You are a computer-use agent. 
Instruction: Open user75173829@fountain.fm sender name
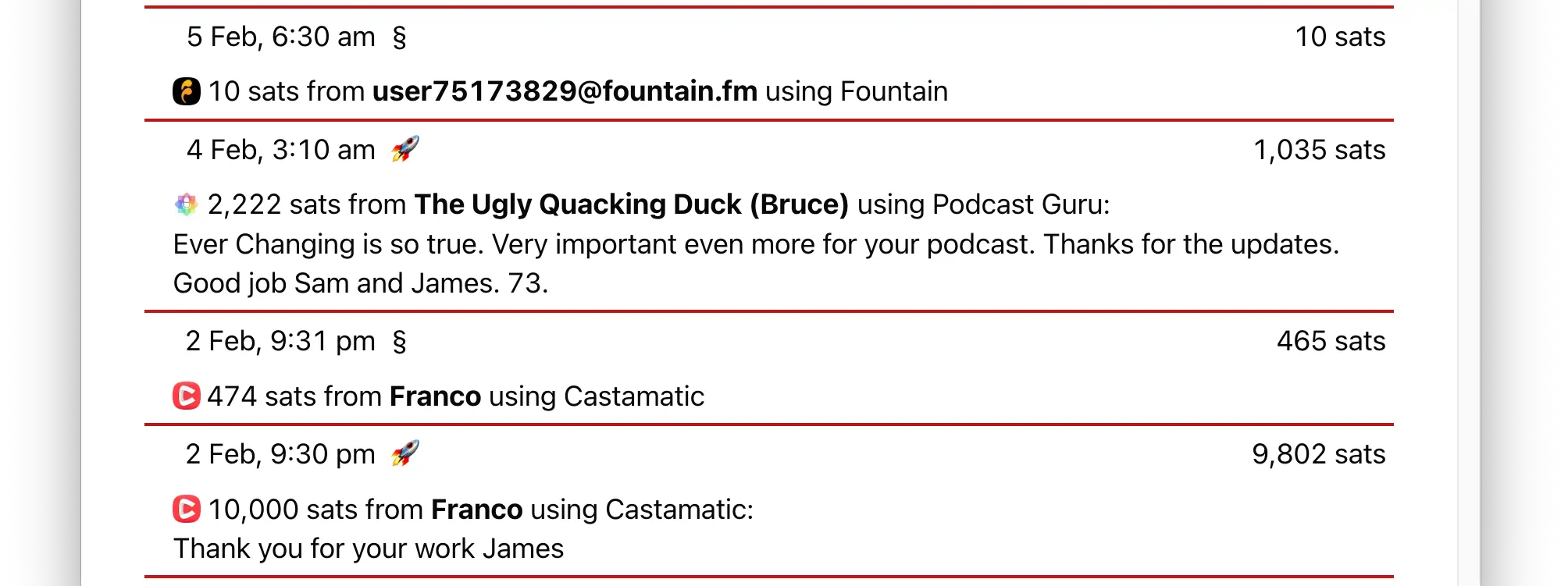(565, 91)
